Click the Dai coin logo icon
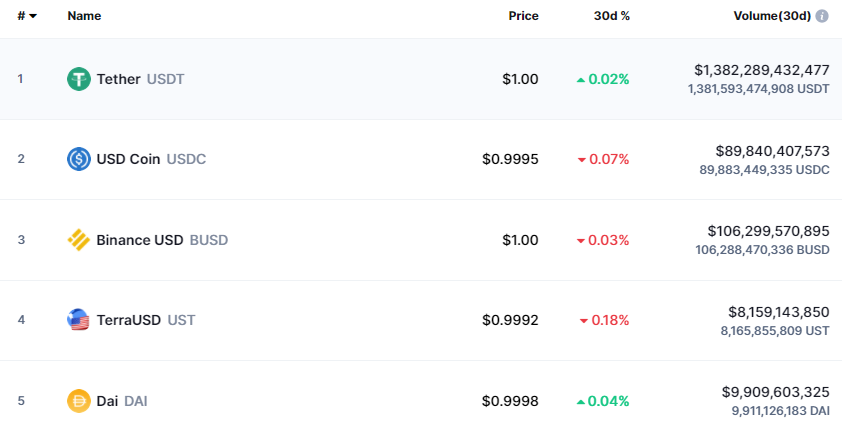The height and width of the screenshot is (440, 842). point(79,401)
